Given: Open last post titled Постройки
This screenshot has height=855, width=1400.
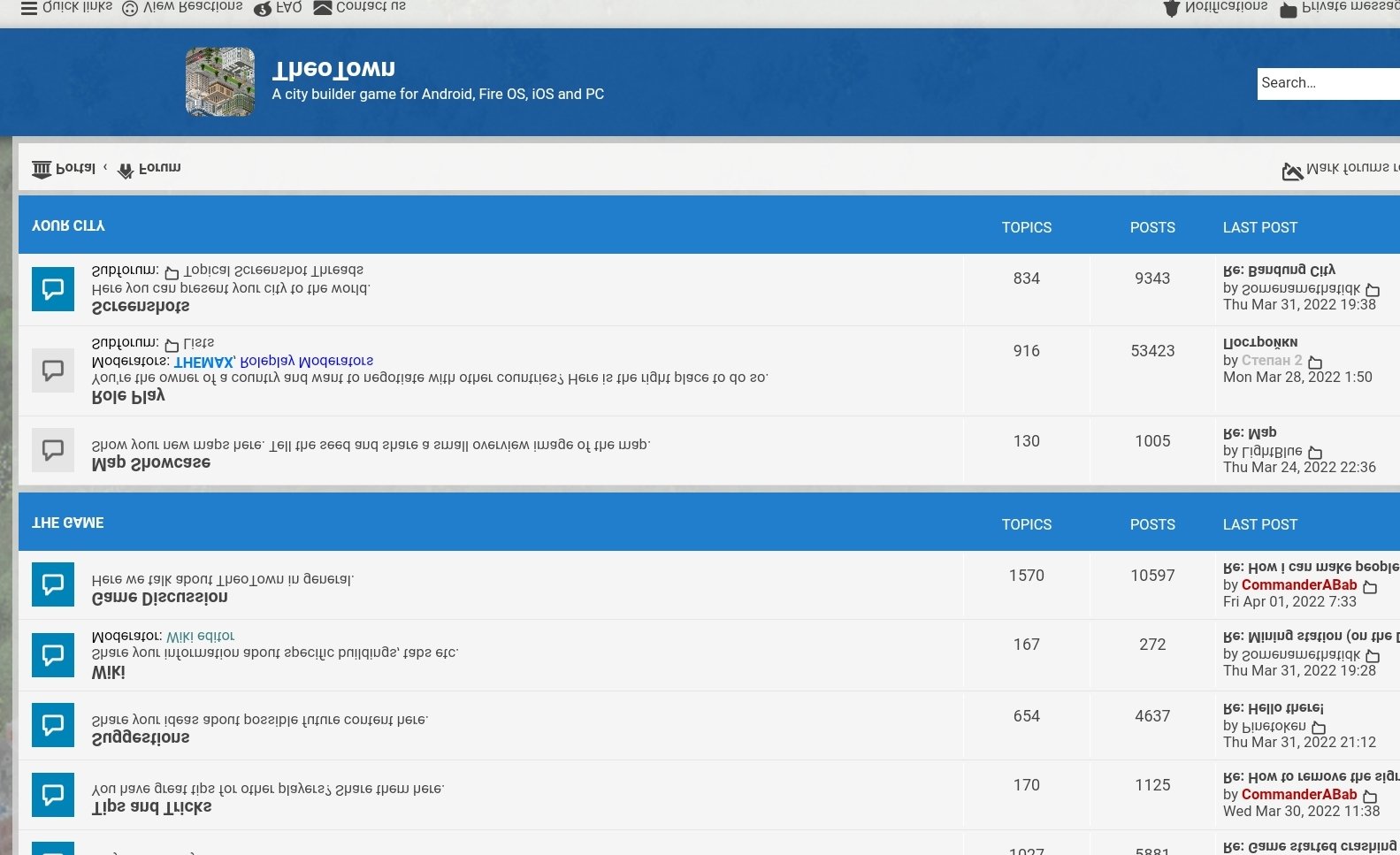Looking at the screenshot, I should point(1260,342).
